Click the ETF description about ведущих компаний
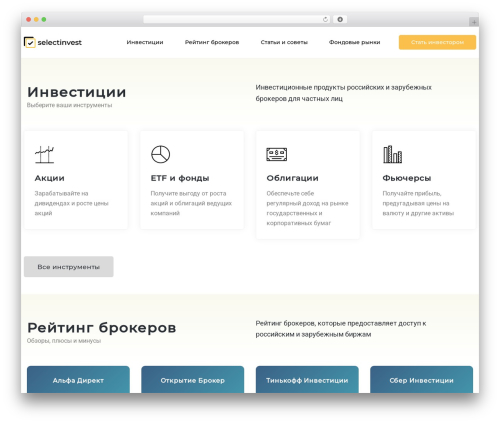Screen dimensions: 500x423 191,203
